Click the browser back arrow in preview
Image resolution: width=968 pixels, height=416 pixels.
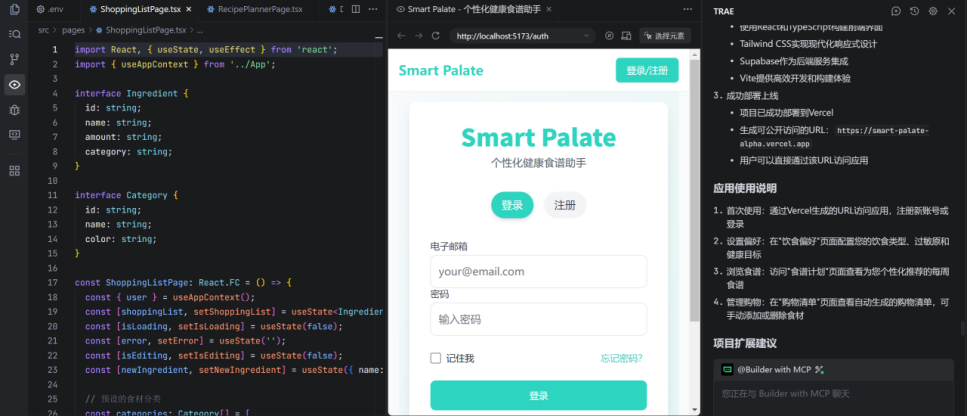click(401, 36)
